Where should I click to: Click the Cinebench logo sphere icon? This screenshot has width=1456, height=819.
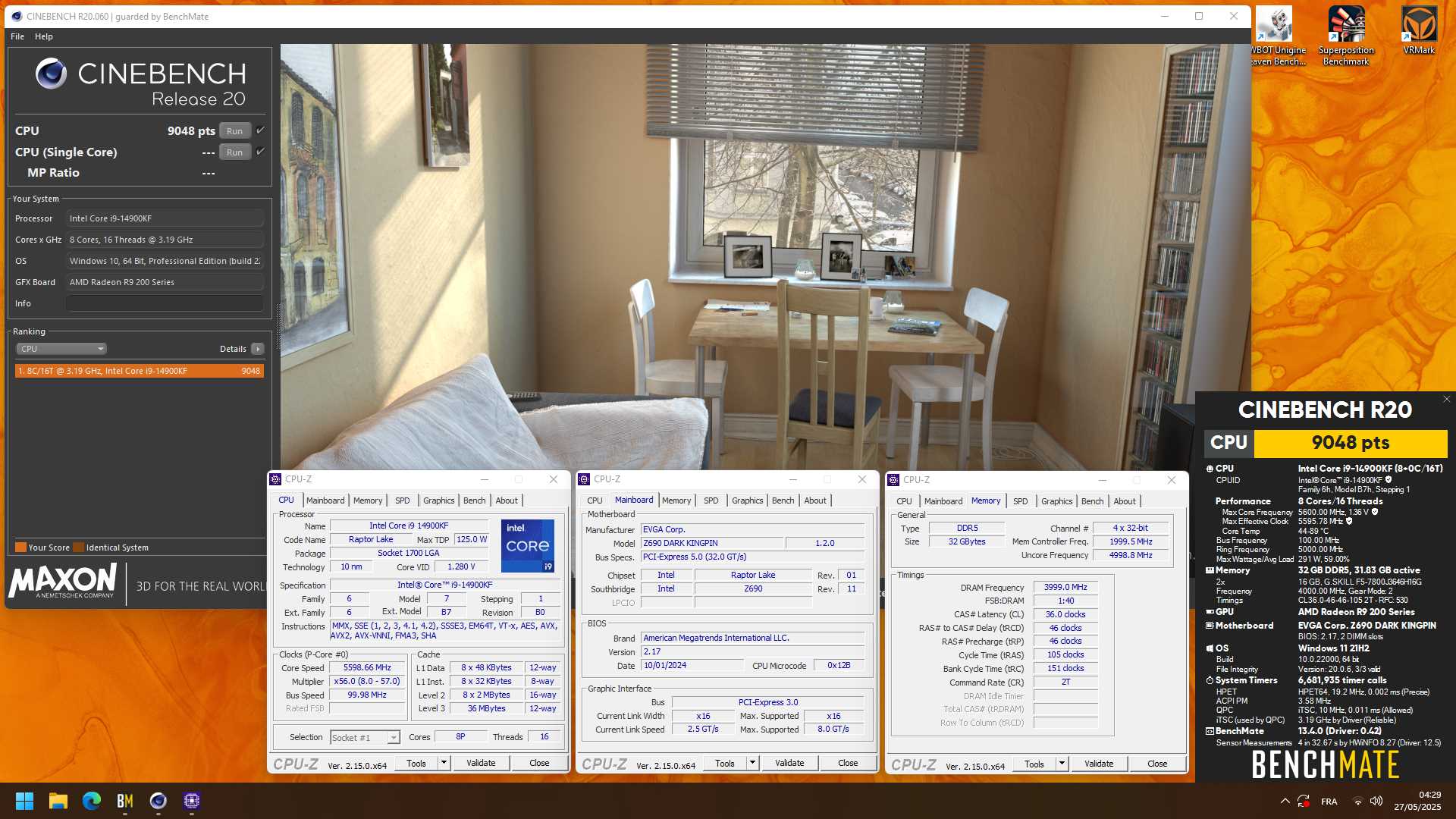pyautogui.click(x=51, y=74)
